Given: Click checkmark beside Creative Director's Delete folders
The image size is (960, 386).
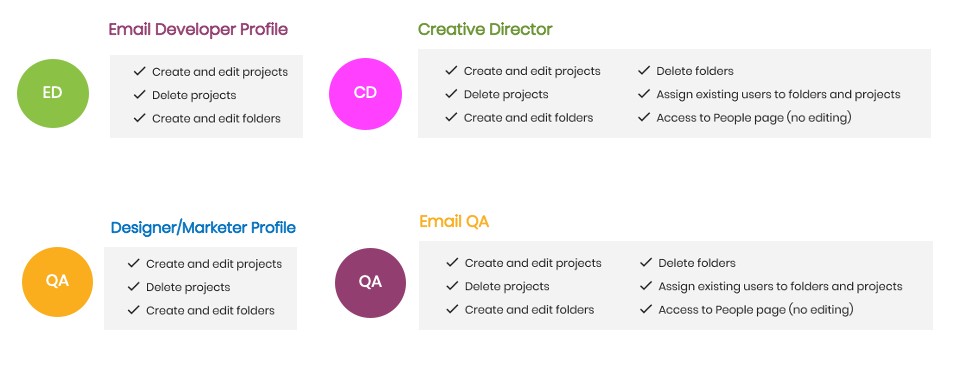Looking at the screenshot, I should tap(643, 71).
